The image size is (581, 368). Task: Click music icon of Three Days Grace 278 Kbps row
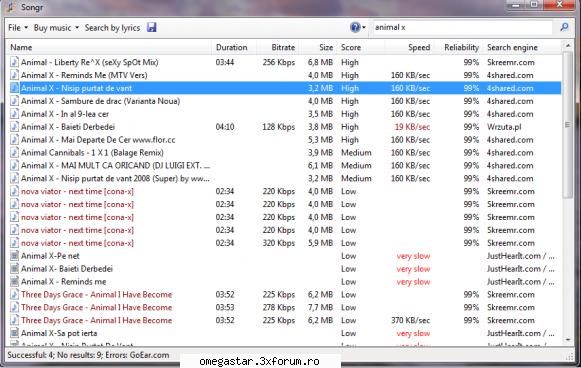pyautogui.click(x=14, y=307)
